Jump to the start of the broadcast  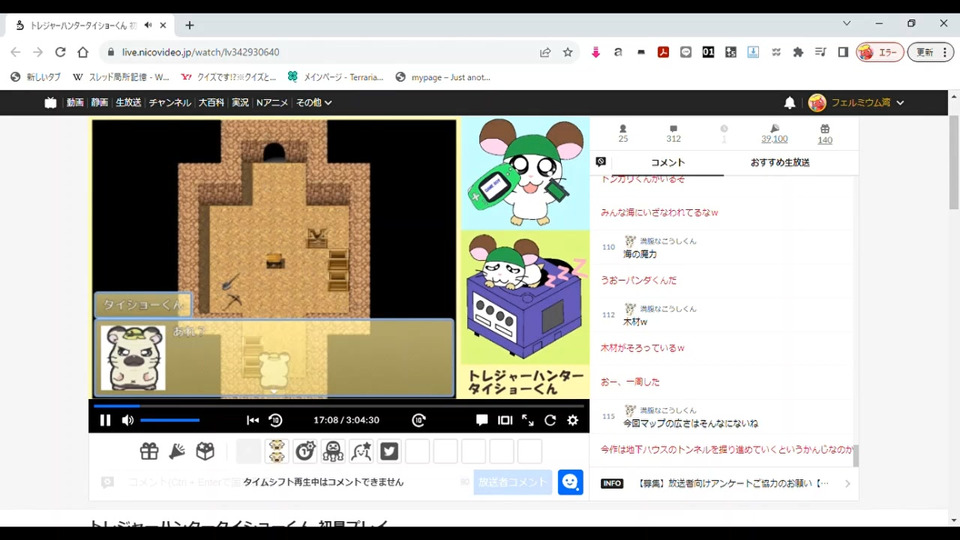tap(252, 420)
